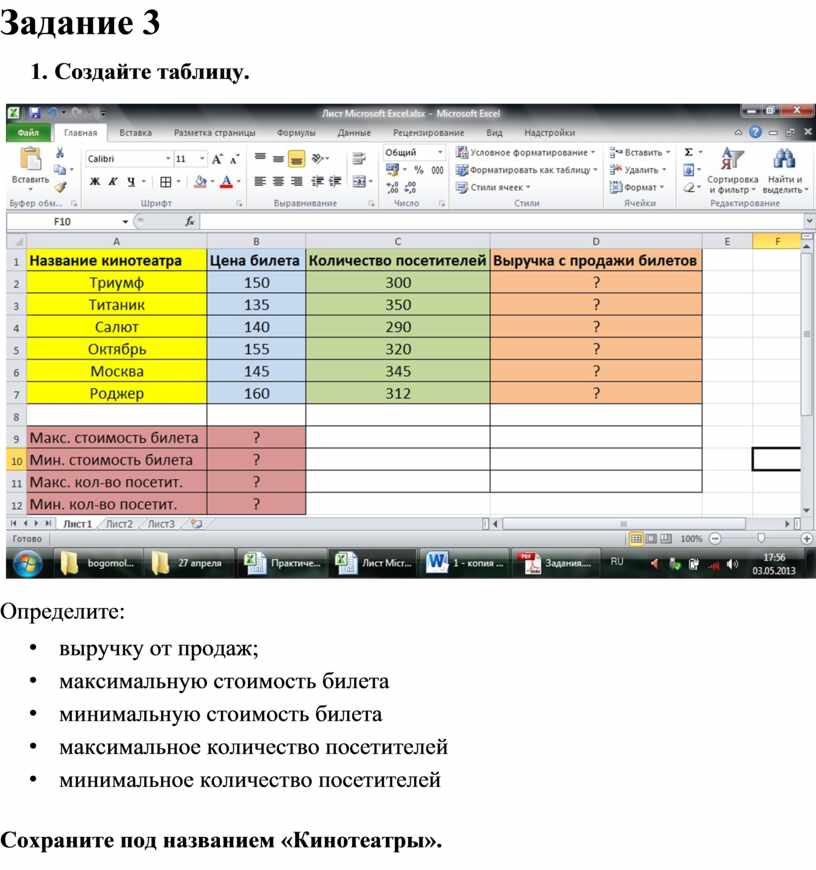Toggle bold (Ж) formatting
The height and width of the screenshot is (870, 816).
click(95, 181)
